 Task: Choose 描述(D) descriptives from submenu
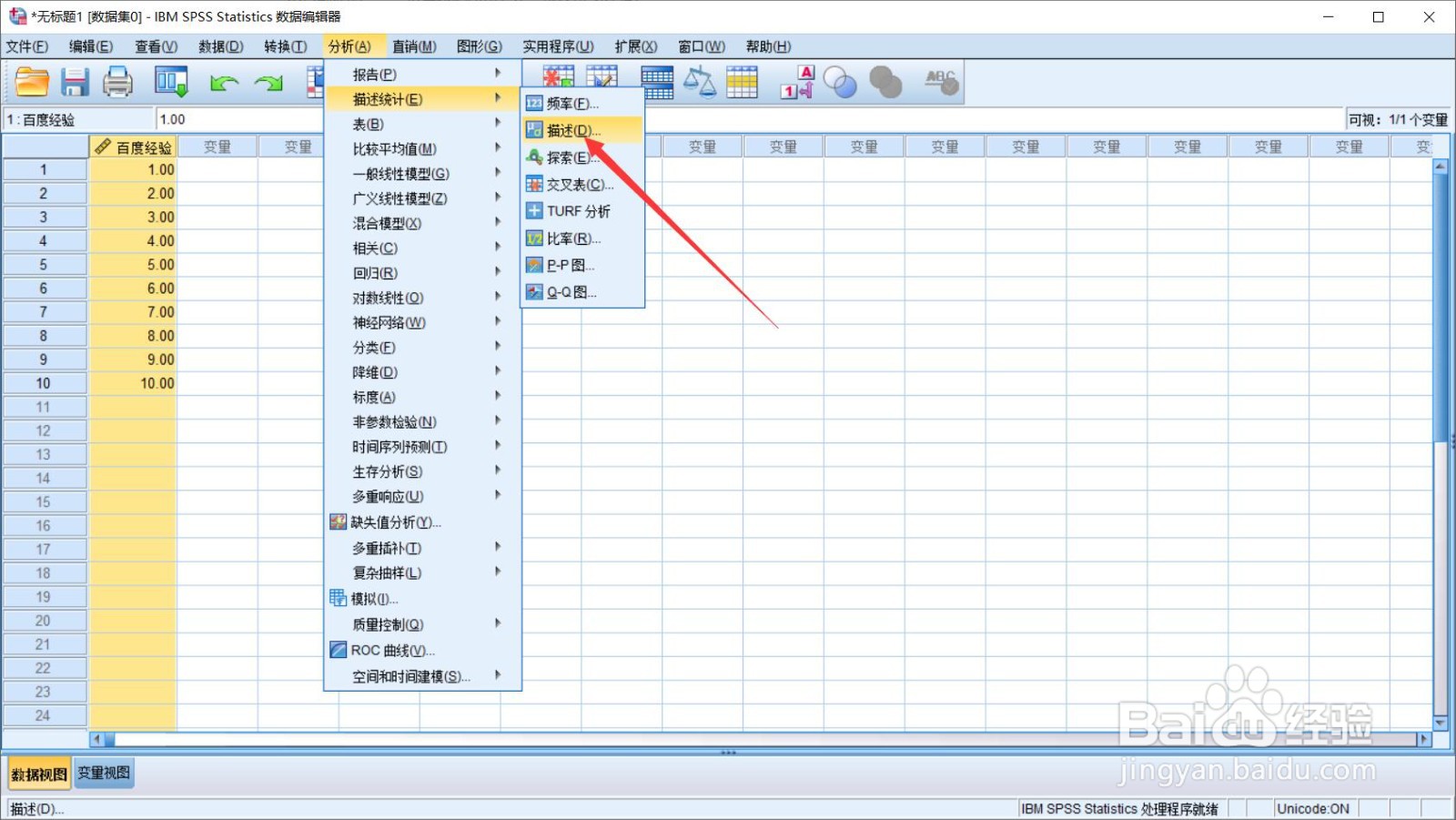(582, 130)
